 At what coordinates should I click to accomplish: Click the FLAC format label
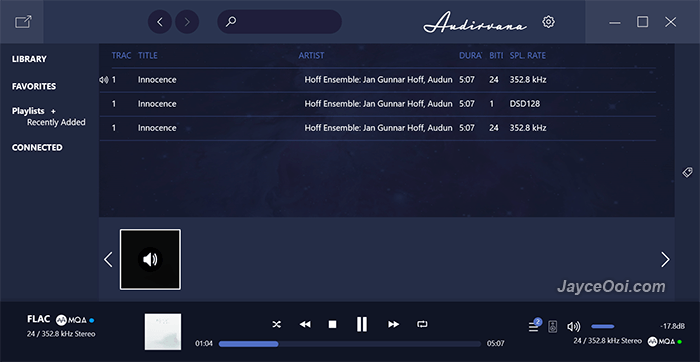pyautogui.click(x=38, y=320)
